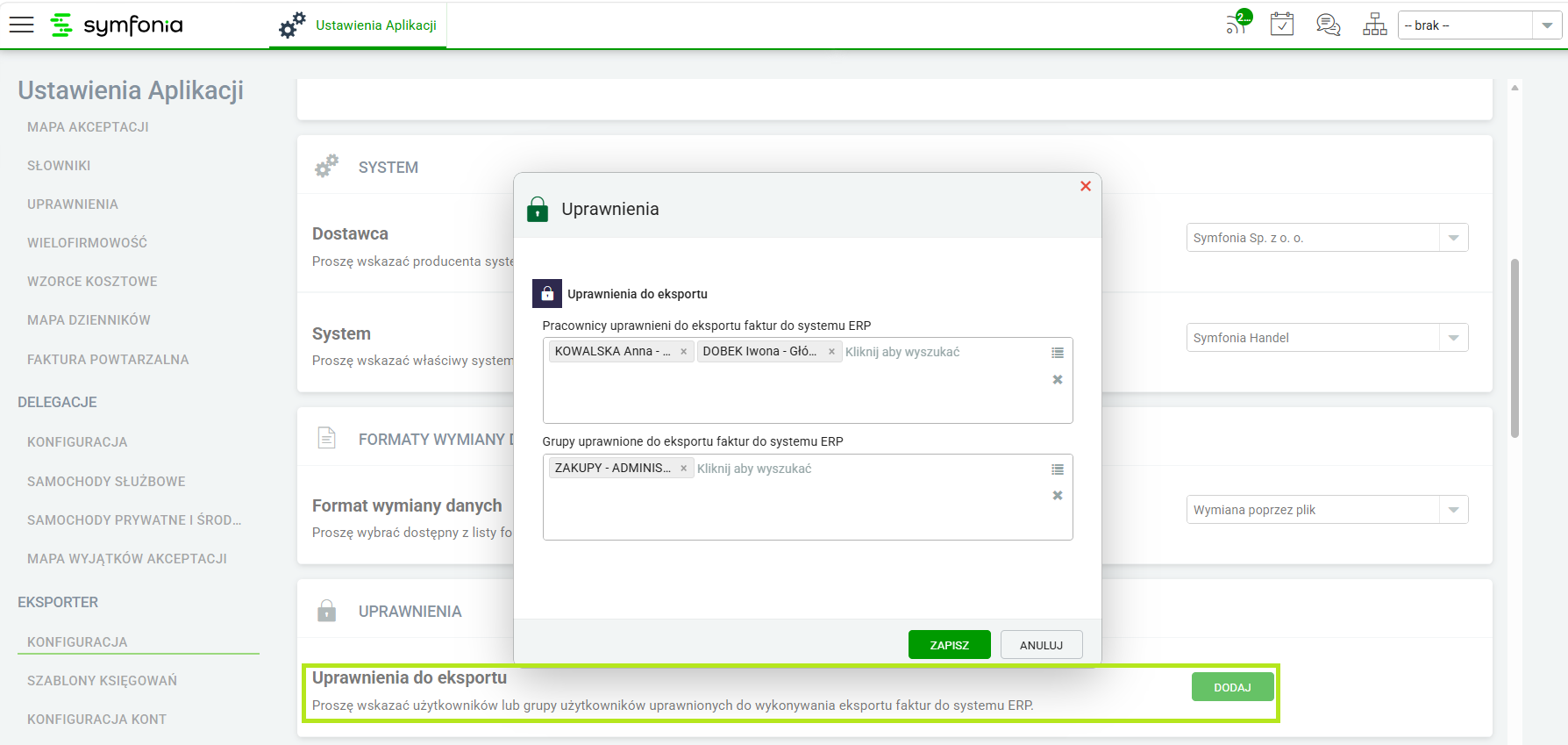Screen dimensions: 1568x745
Task: Click employees search field placeholder
Action: tap(902, 352)
